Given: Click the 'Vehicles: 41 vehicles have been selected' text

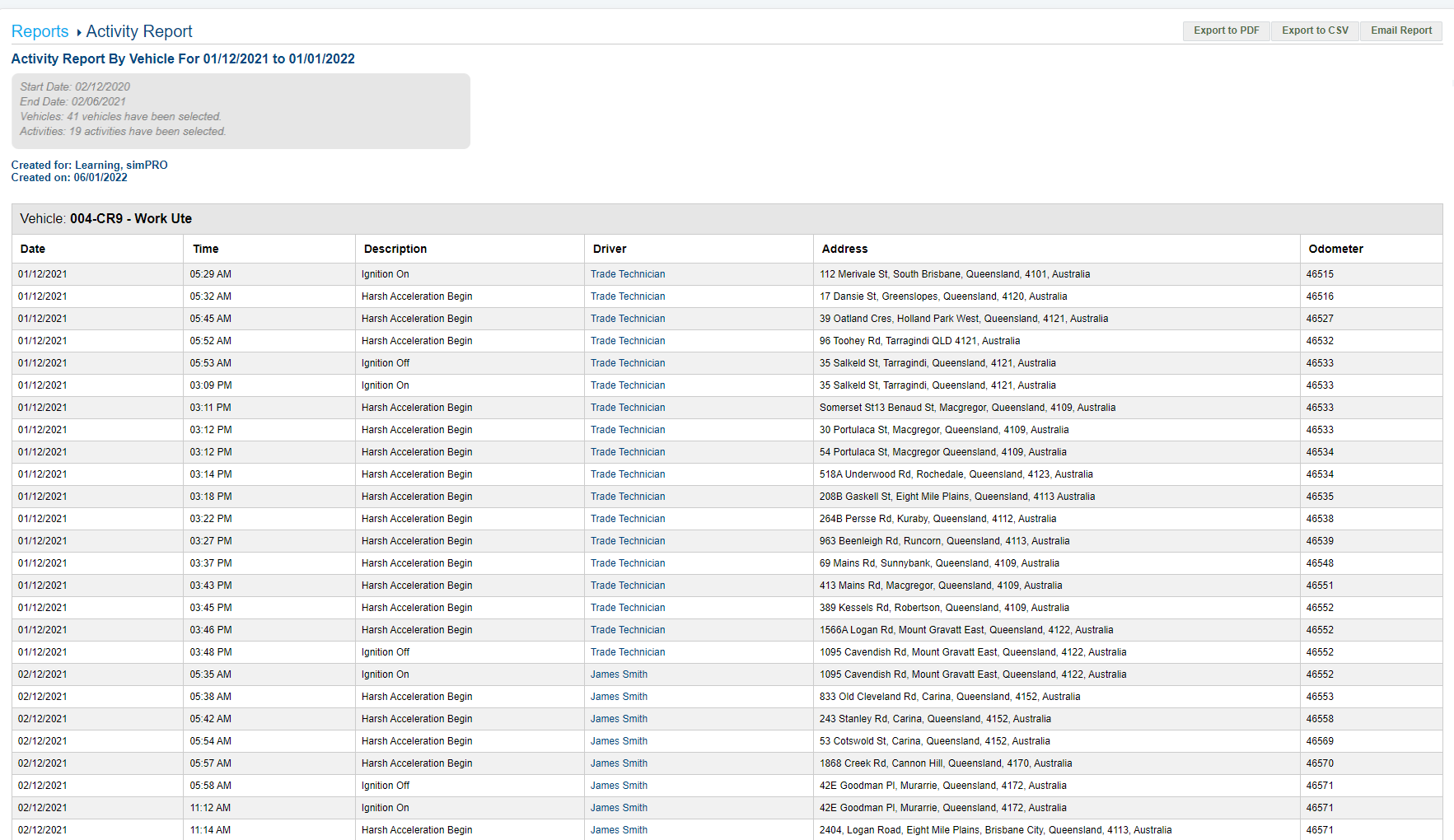Looking at the screenshot, I should coord(121,117).
